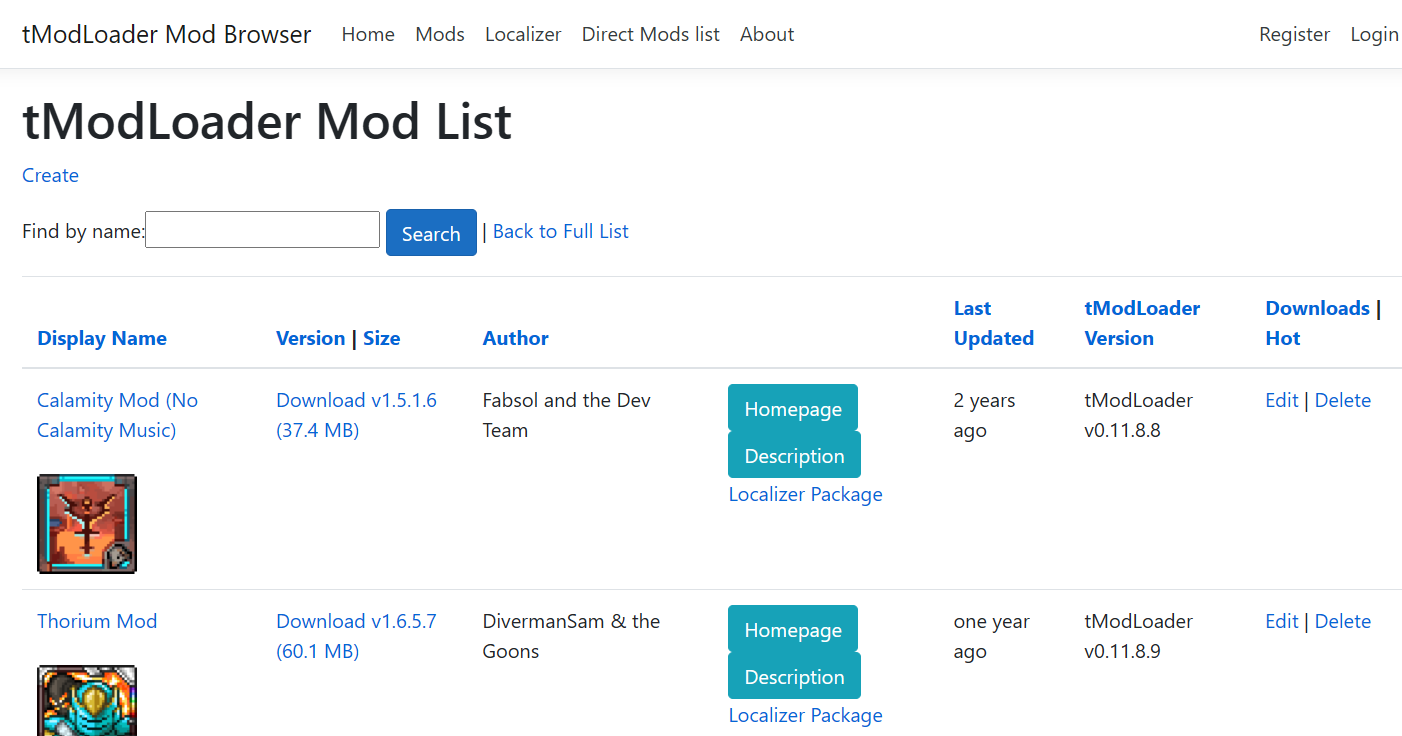Viewport: 1402px width, 736px height.
Task: Show the Thorium Mod Description
Action: [x=794, y=676]
